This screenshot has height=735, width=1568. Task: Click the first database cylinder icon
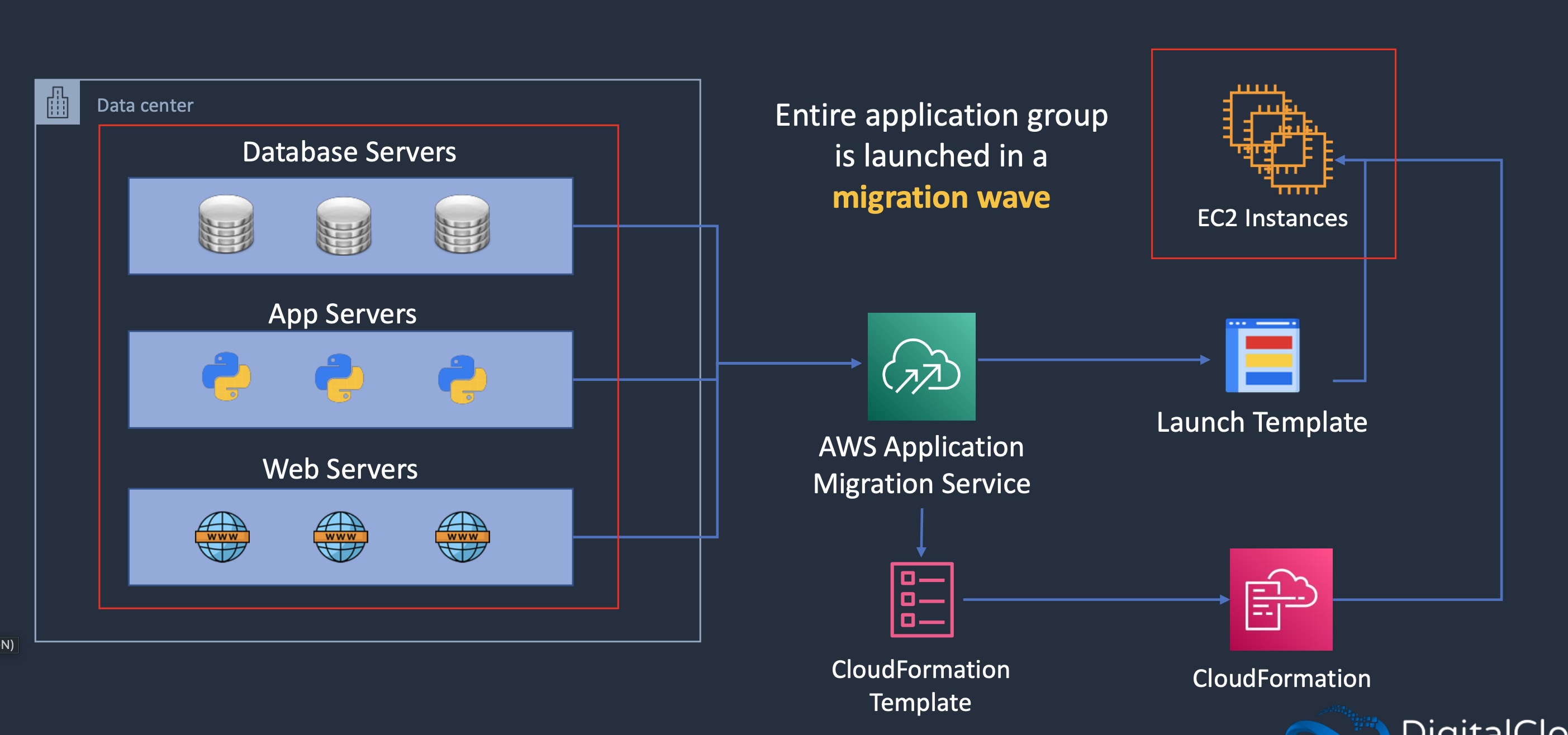(226, 224)
